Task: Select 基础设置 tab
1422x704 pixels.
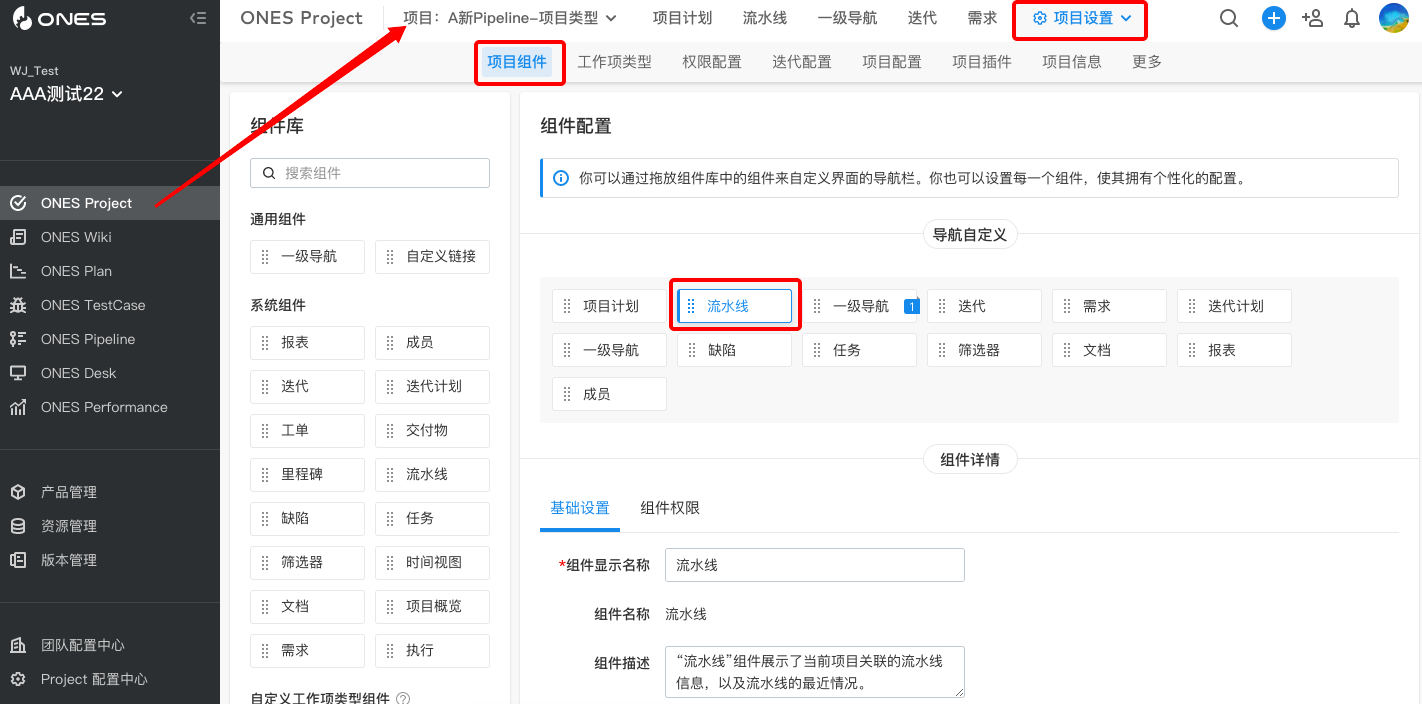Action: (x=580, y=508)
